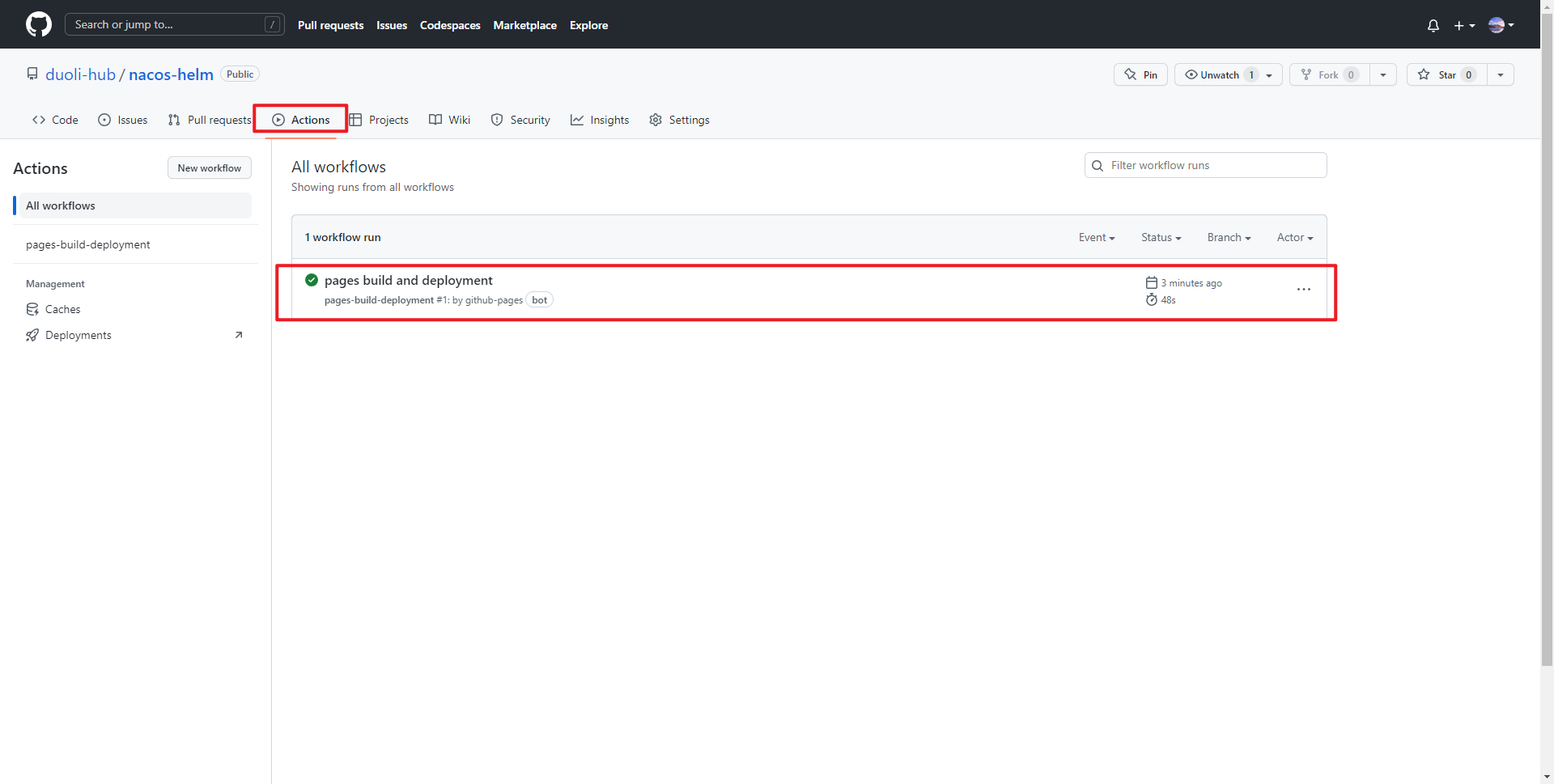Open Settings via the gear icon
This screenshot has height=784, width=1554.
coord(655,119)
